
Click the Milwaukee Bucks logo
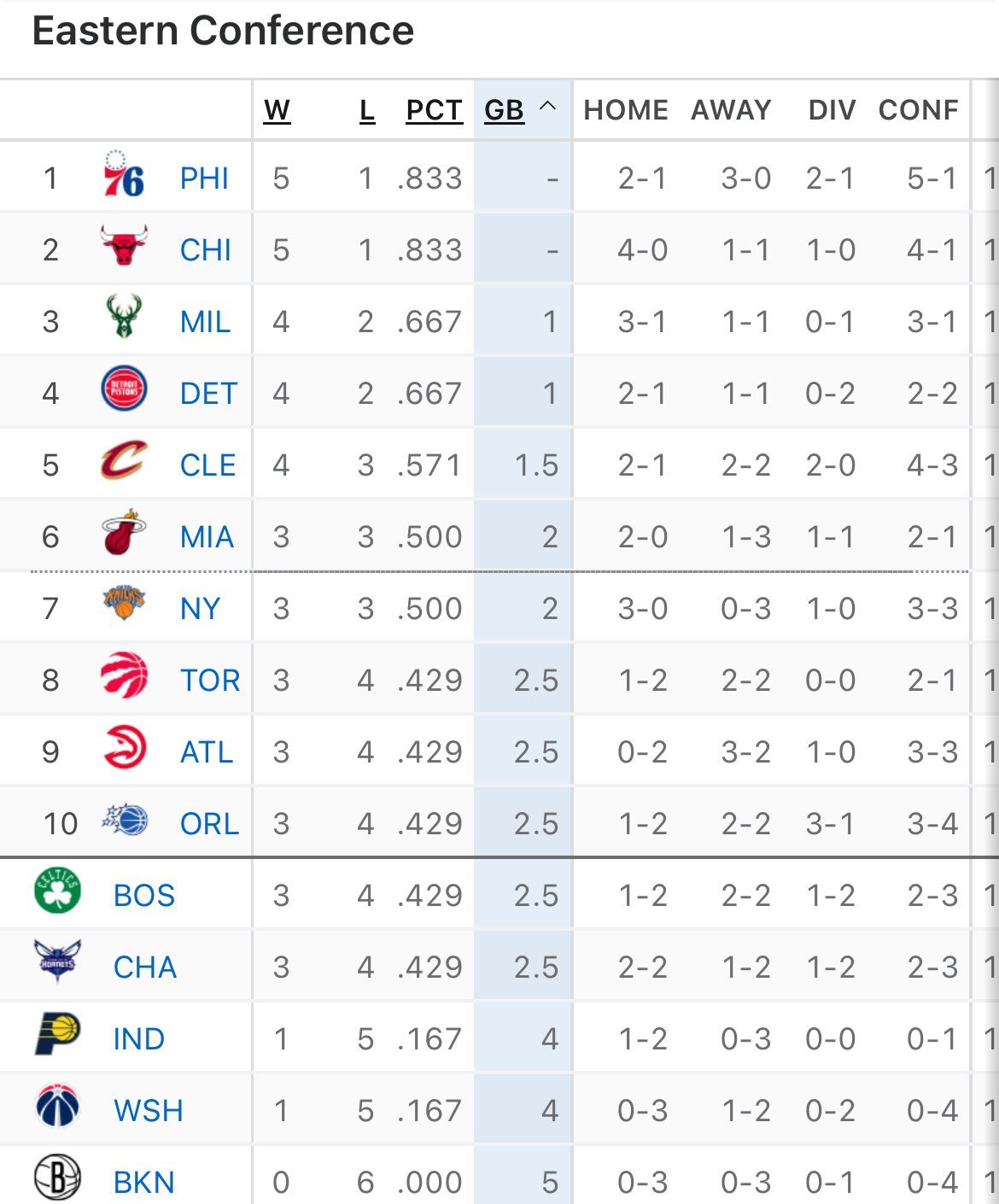pos(124,317)
